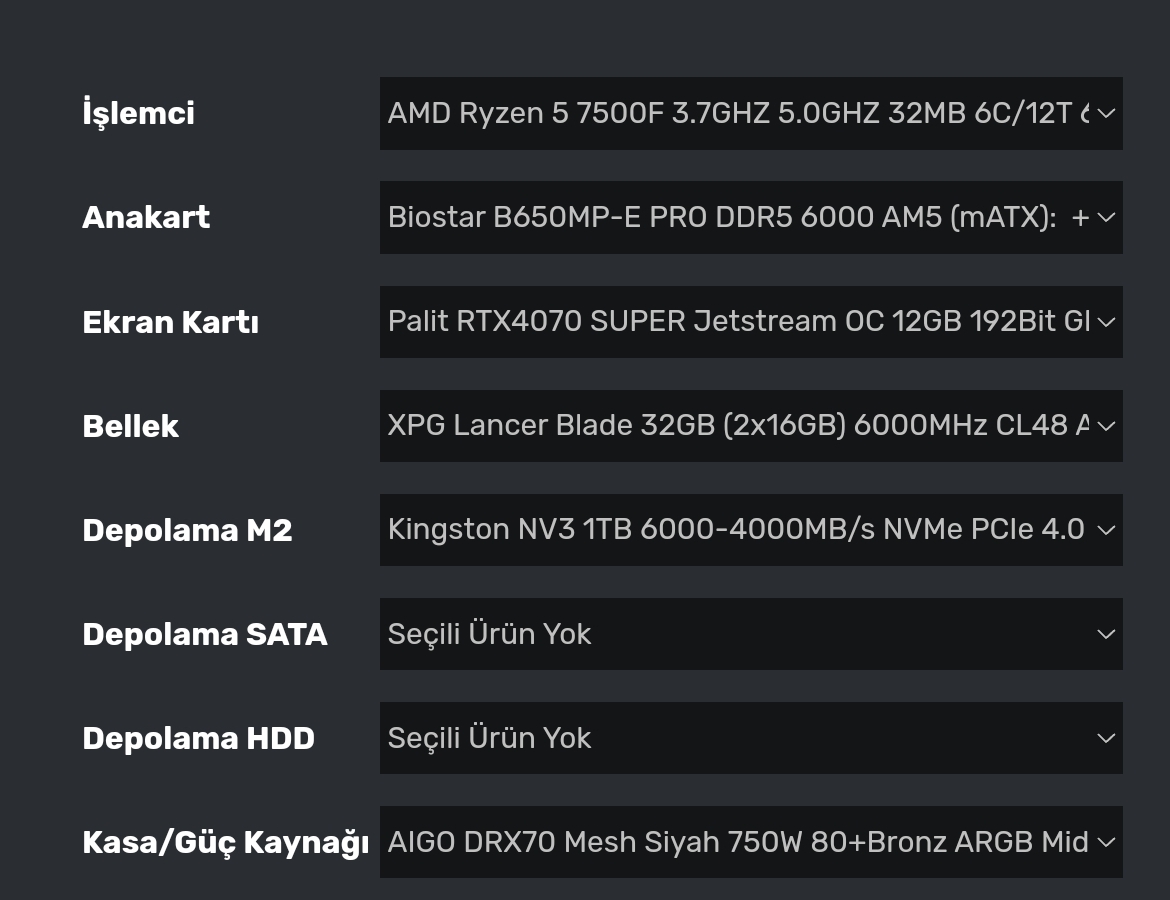Click chevron arrow on AMD Ryzen 5 row
This screenshot has height=900, width=1170.
[x=1105, y=113]
